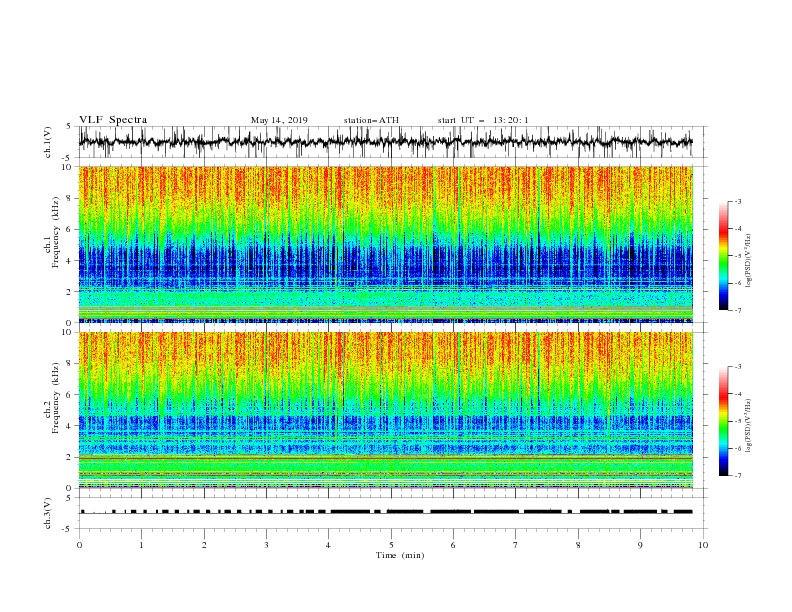This screenshot has width=792, height=612.
Task: Click the "9" tick on the time axis
Action: (x=640, y=545)
